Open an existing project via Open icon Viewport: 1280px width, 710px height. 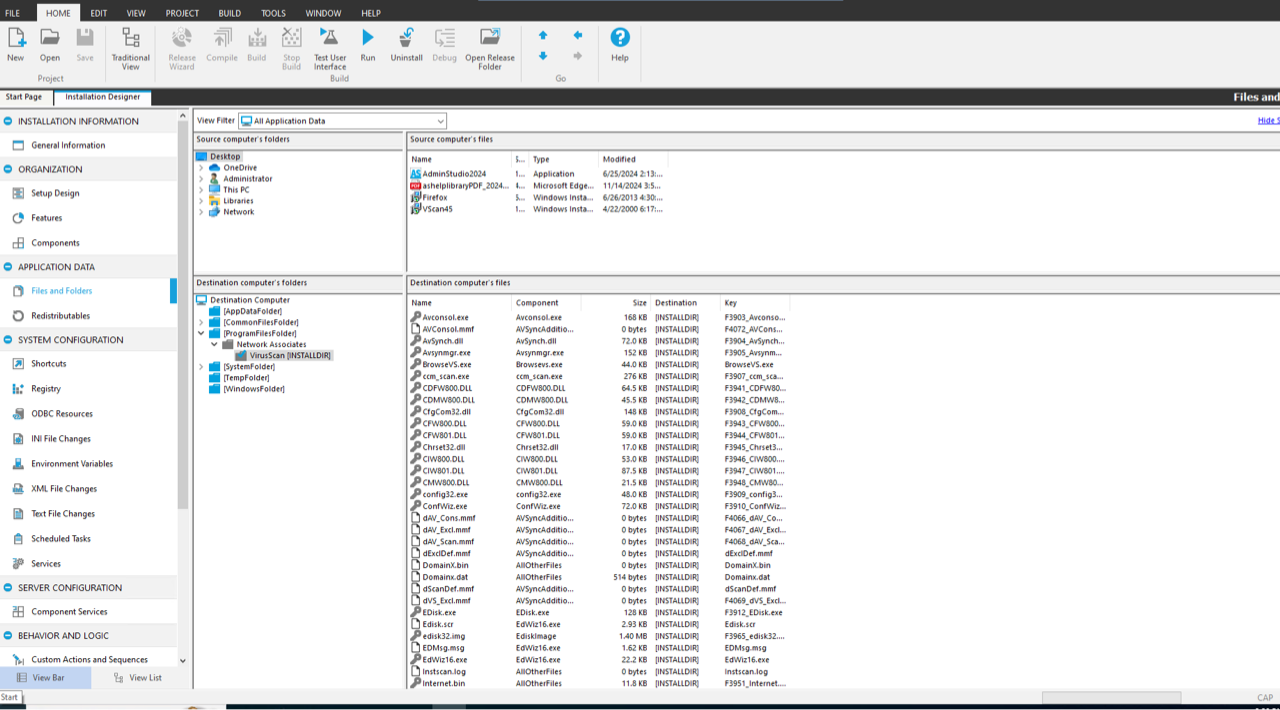49,44
